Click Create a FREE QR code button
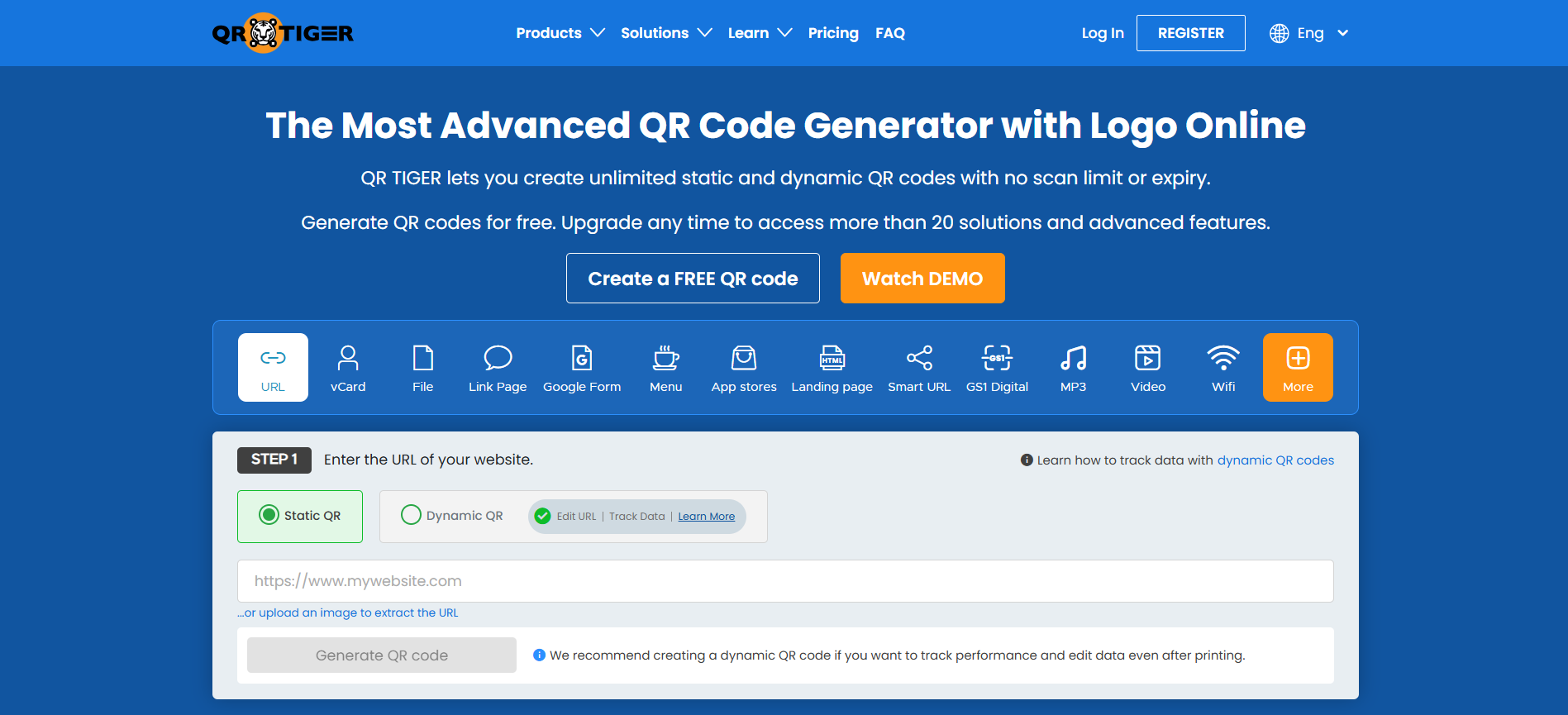This screenshot has height=715, width=1568. pos(693,279)
